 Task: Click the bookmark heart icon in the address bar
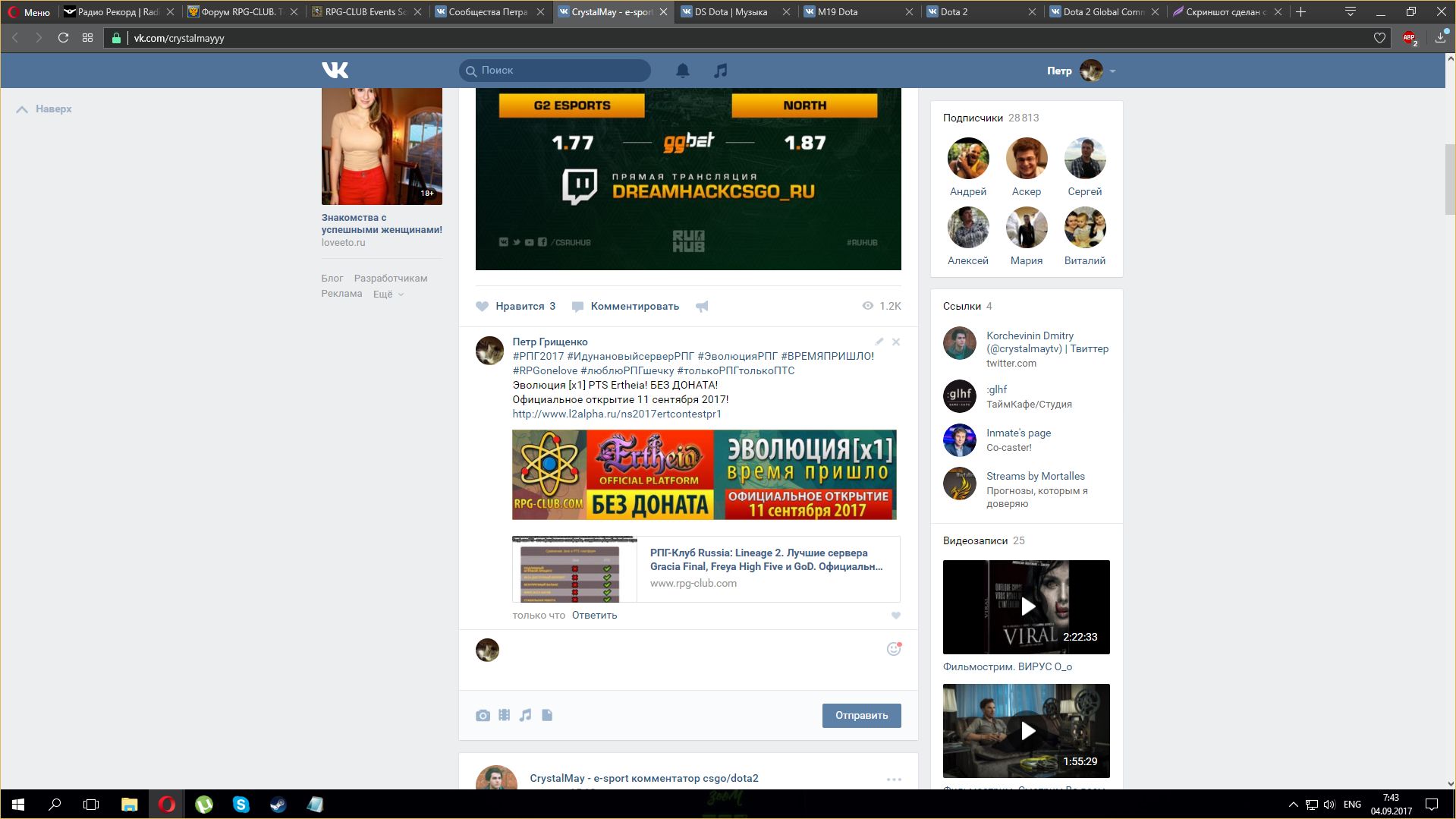pyautogui.click(x=1379, y=38)
